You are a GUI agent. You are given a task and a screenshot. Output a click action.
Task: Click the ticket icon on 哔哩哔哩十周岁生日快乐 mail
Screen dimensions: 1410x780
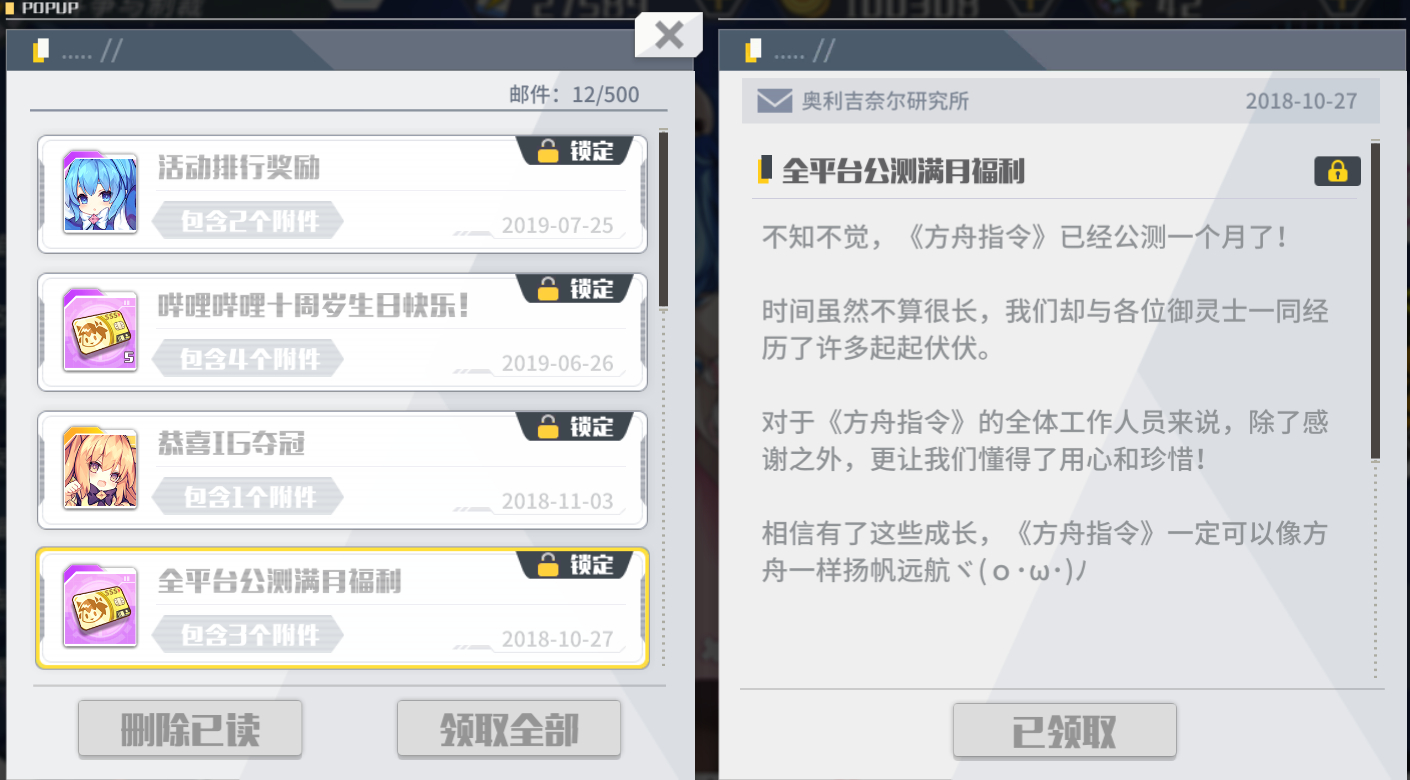click(100, 331)
